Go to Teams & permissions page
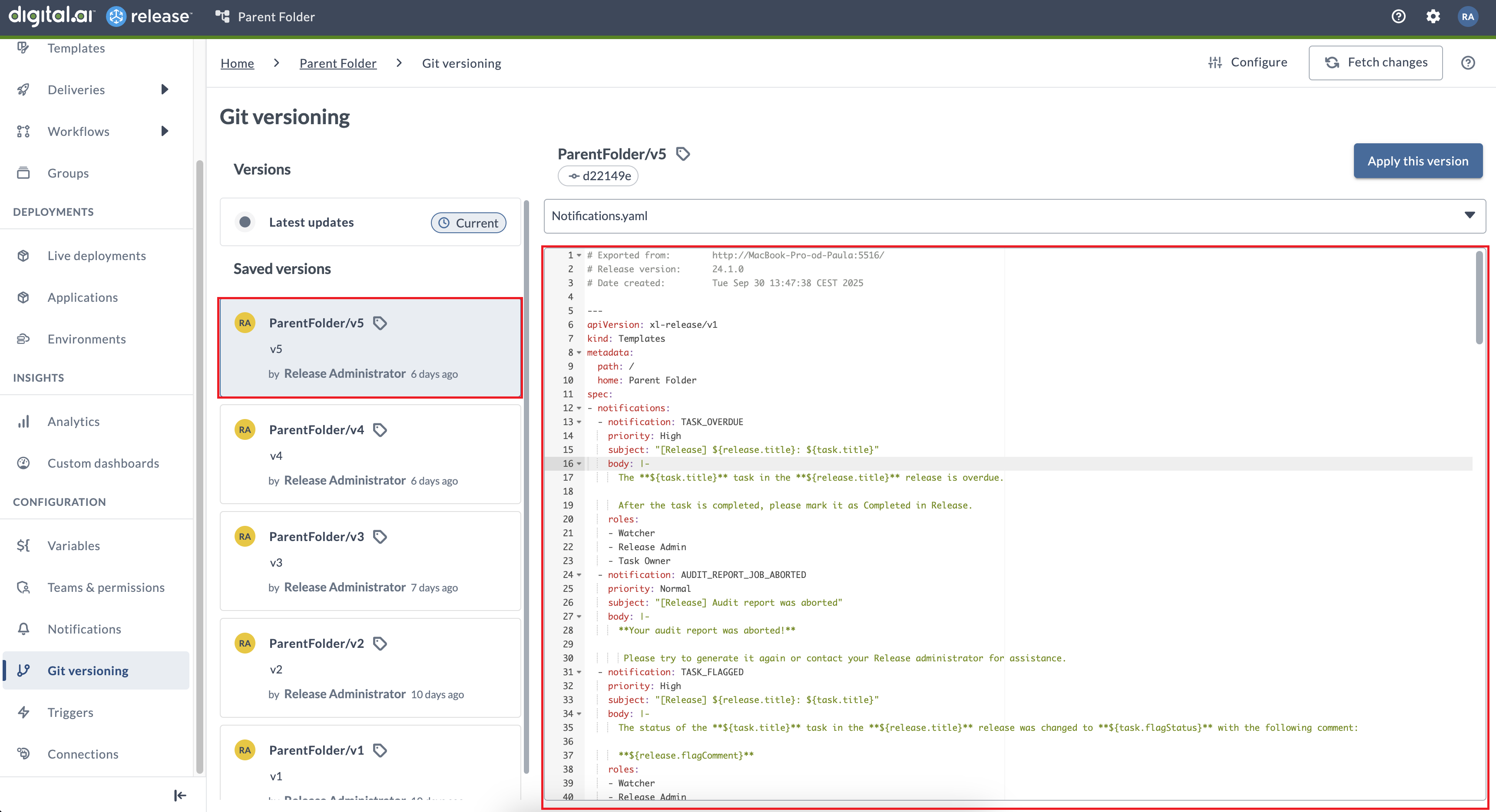 pos(106,588)
